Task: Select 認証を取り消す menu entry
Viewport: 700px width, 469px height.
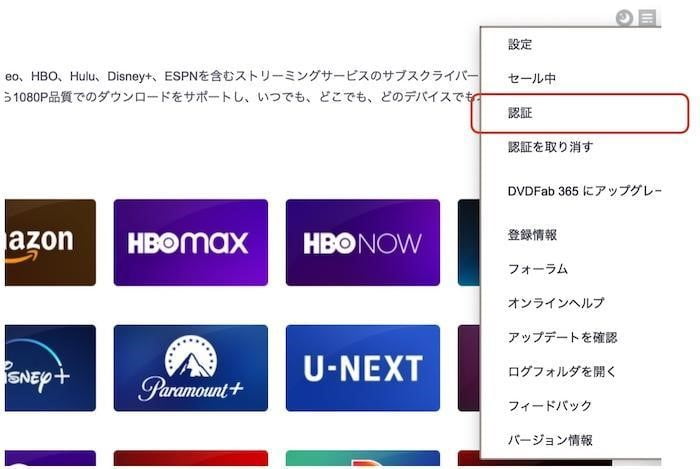Action: pyautogui.click(x=550, y=147)
